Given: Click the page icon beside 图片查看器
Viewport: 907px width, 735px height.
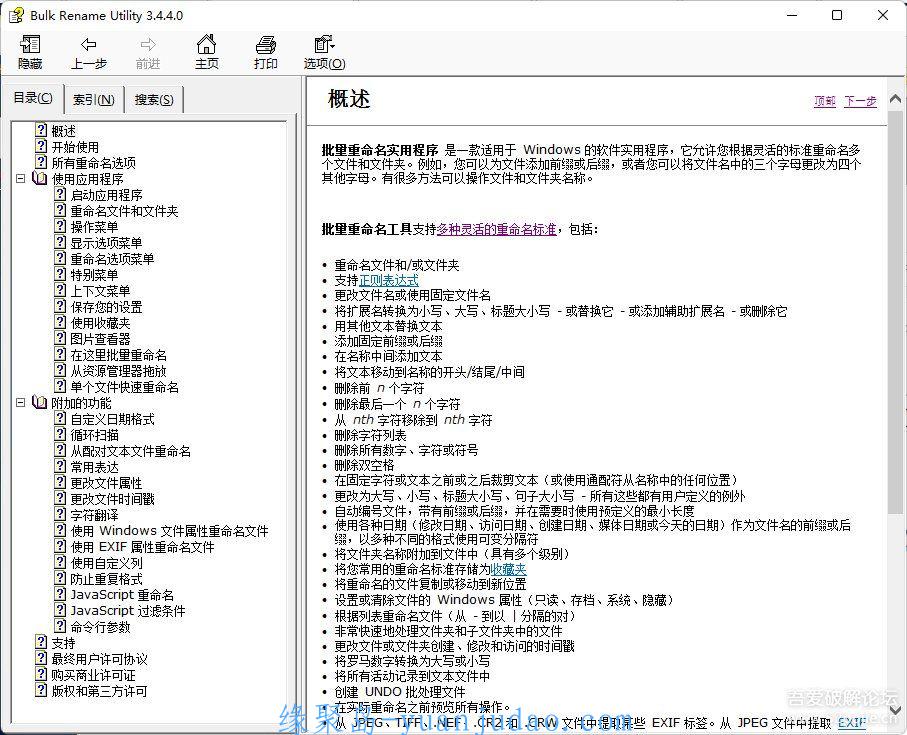Looking at the screenshot, I should point(60,338).
